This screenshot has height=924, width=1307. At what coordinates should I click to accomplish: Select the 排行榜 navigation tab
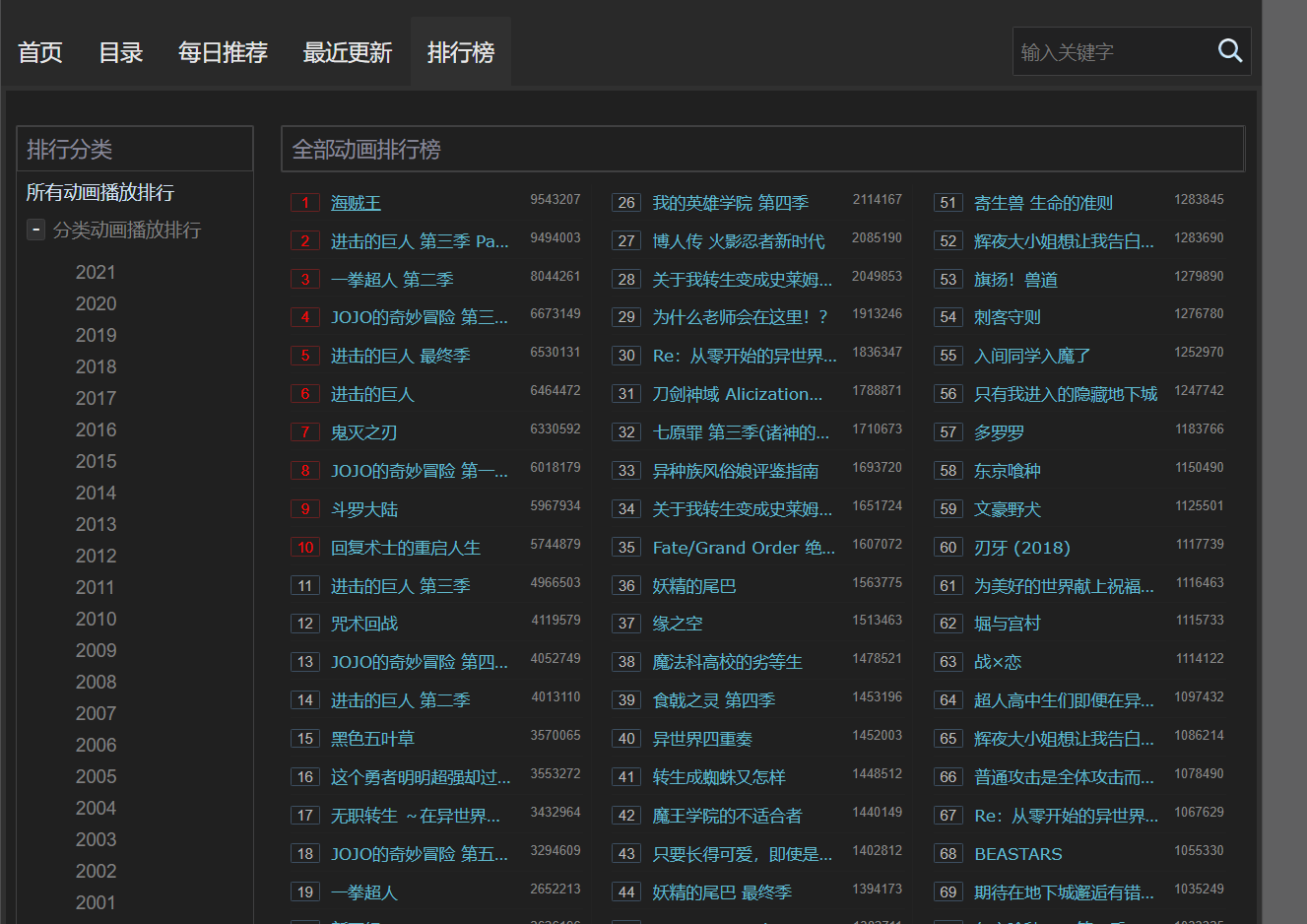[x=461, y=52]
